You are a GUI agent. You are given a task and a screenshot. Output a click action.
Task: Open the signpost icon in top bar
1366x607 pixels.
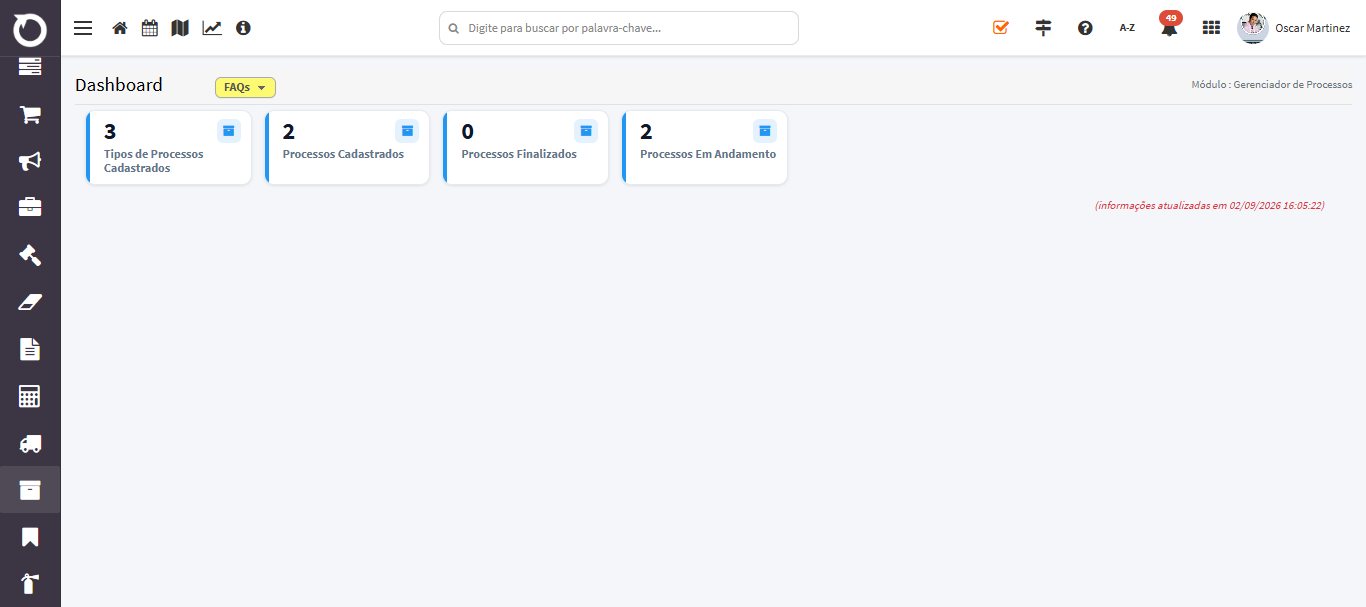tap(1043, 28)
